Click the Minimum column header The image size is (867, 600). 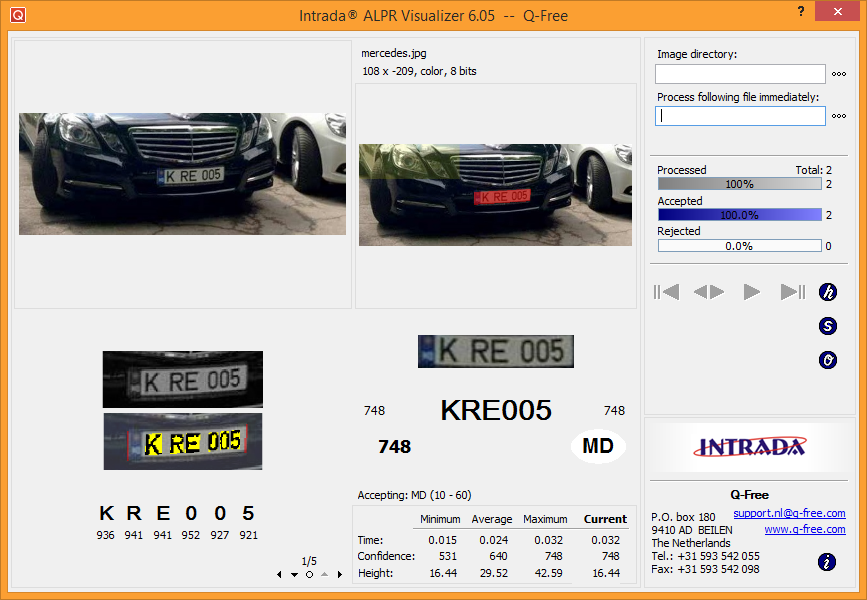440,519
